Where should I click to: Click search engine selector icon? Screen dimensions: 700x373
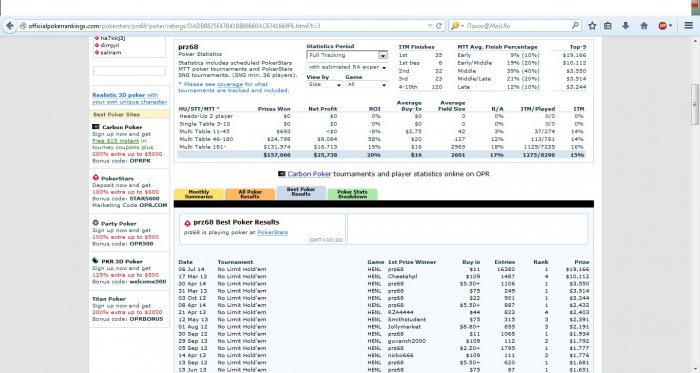click(457, 26)
